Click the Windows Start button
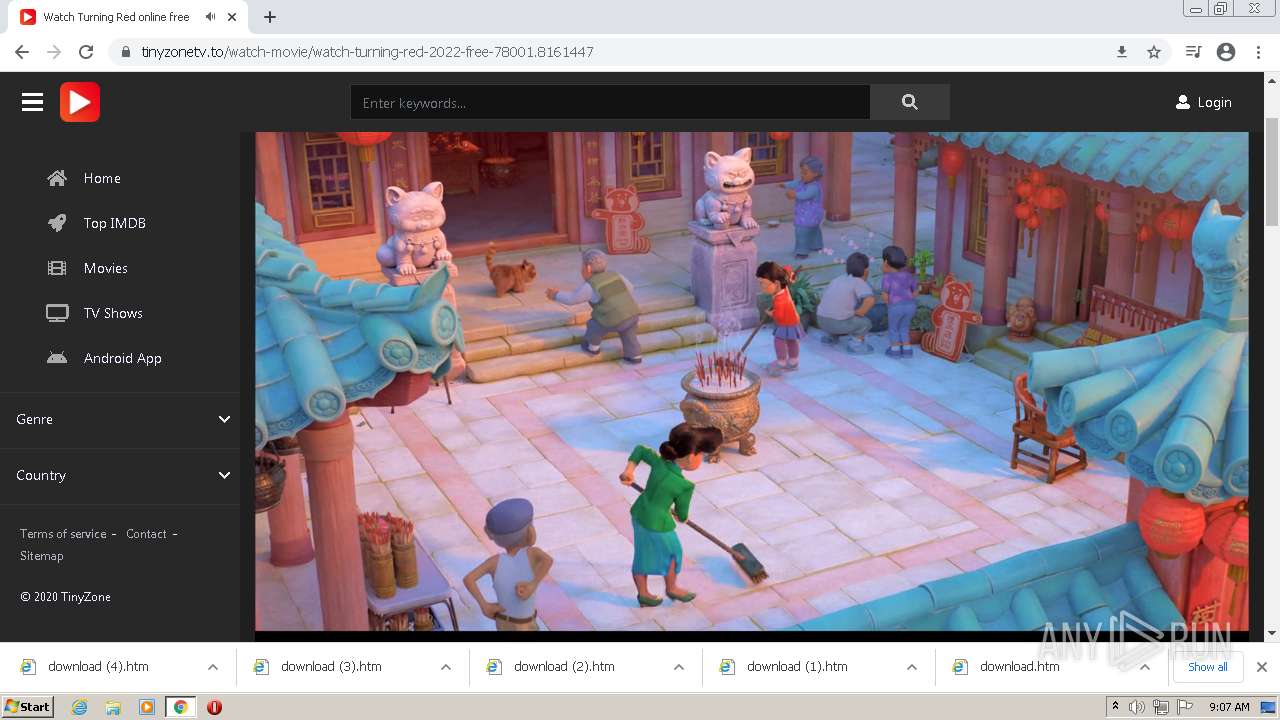Screen dimensions: 1280x720 coord(28,707)
